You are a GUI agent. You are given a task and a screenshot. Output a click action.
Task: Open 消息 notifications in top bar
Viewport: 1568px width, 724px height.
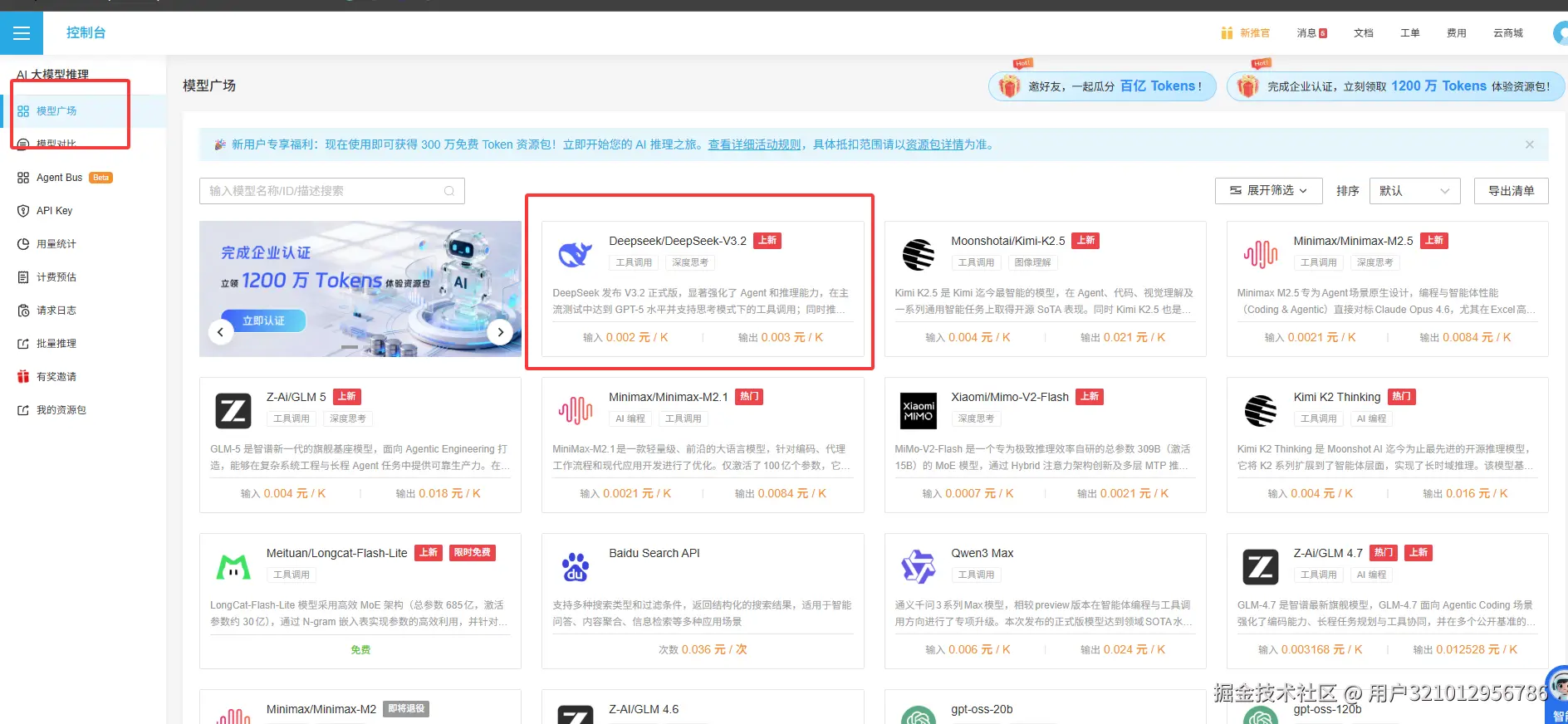coord(1311,33)
